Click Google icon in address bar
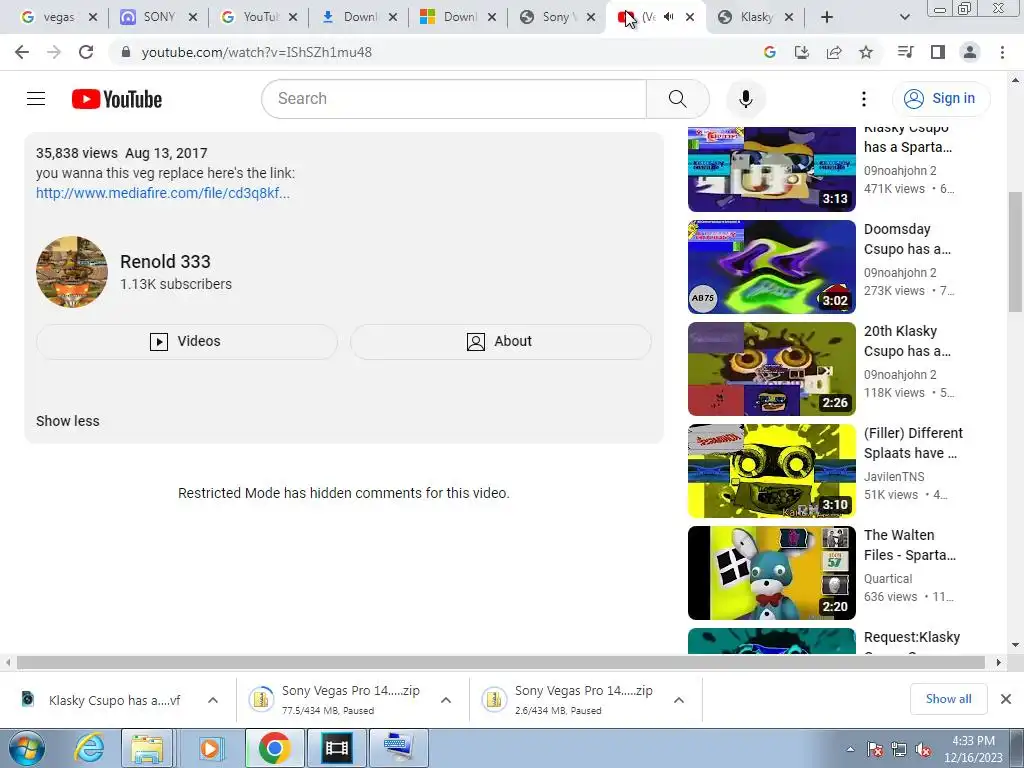The image size is (1024, 768). point(770,52)
